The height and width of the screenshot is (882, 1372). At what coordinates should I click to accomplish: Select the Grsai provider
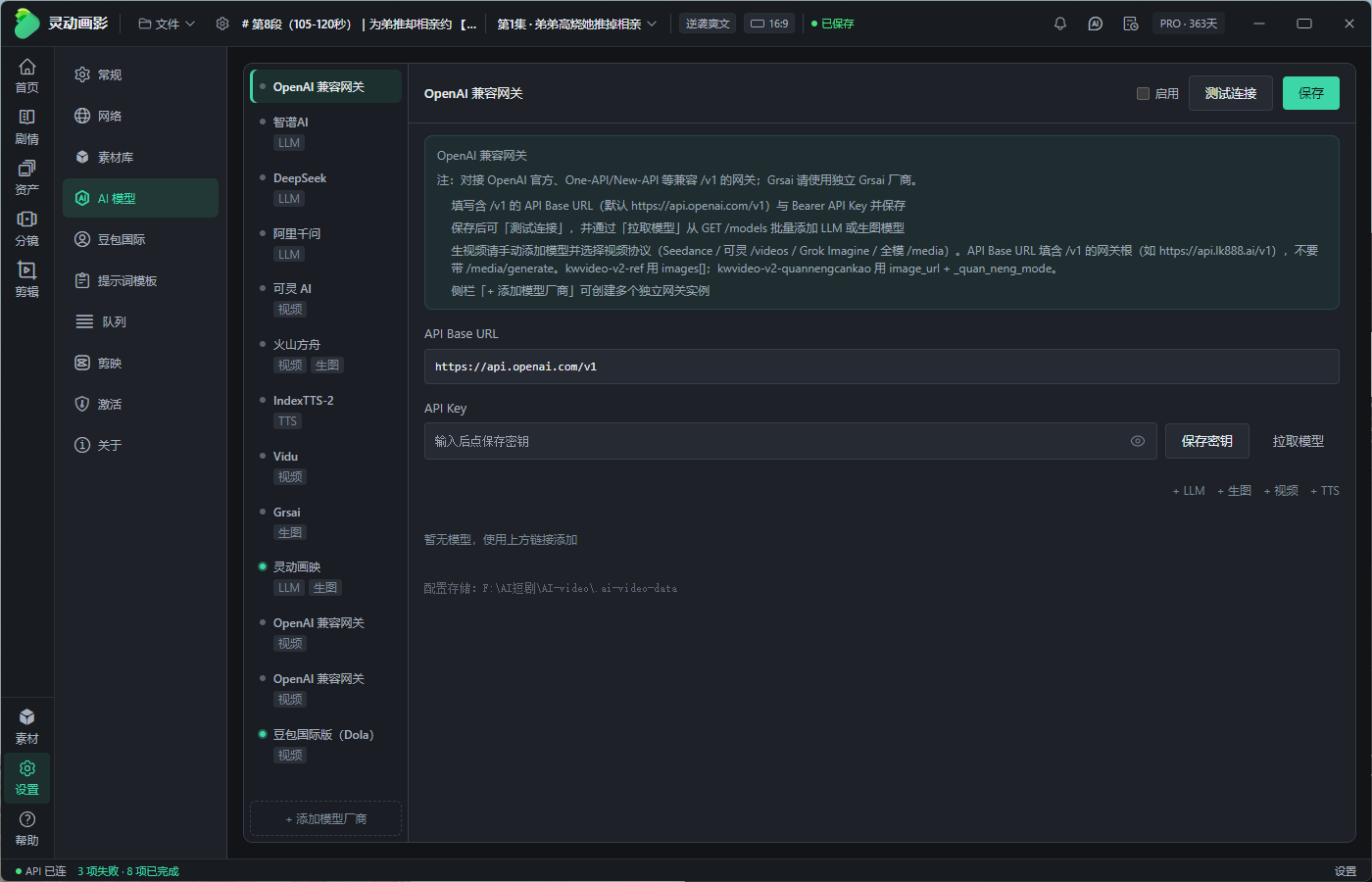(326, 522)
